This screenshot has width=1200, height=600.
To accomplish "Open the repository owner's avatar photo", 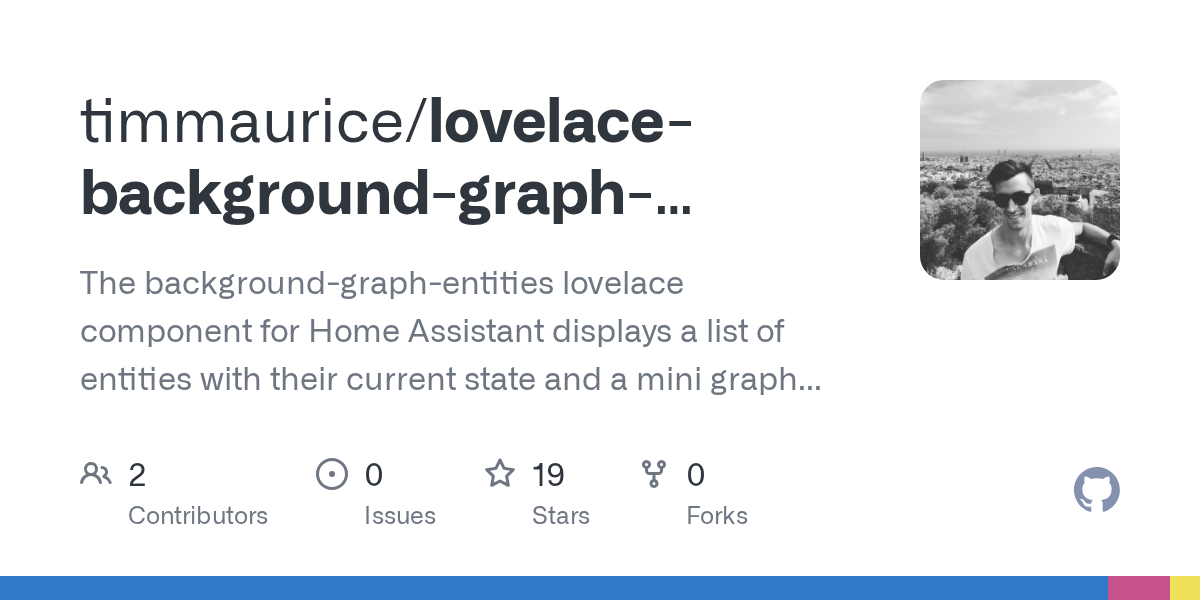I will 1019,180.
